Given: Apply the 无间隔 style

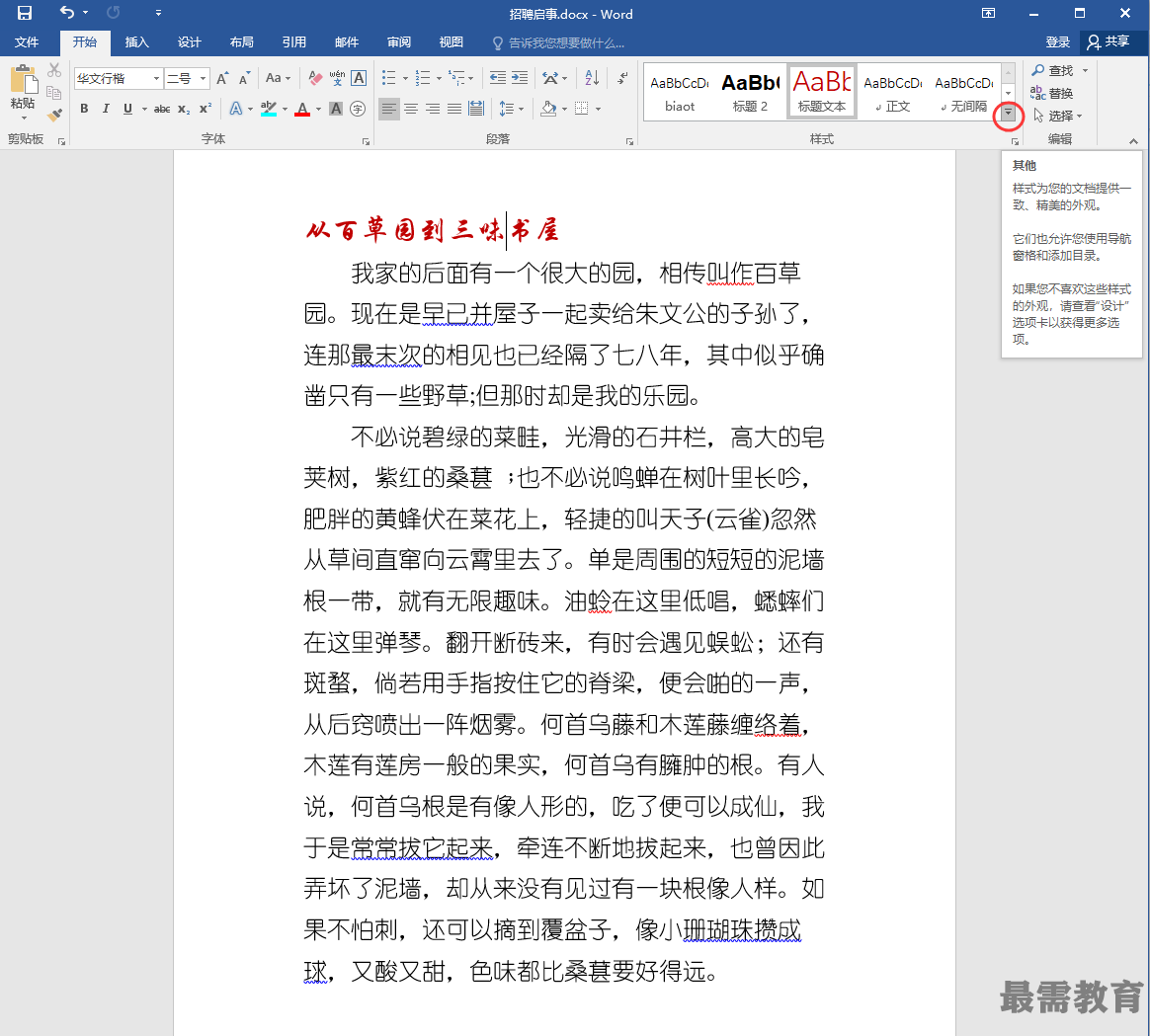Looking at the screenshot, I should (963, 93).
